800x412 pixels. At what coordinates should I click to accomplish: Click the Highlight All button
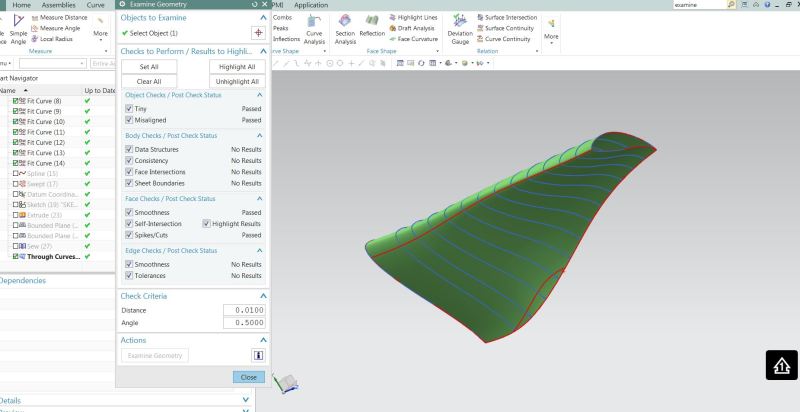pos(237,67)
